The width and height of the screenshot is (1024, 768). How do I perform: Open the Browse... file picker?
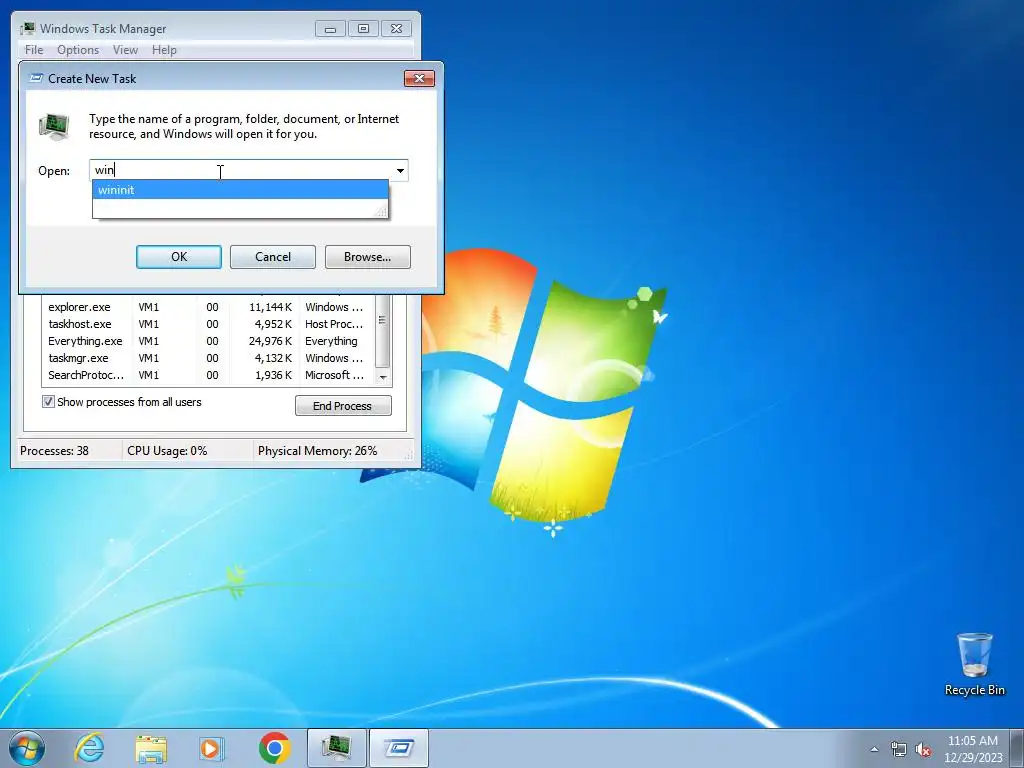pos(368,257)
